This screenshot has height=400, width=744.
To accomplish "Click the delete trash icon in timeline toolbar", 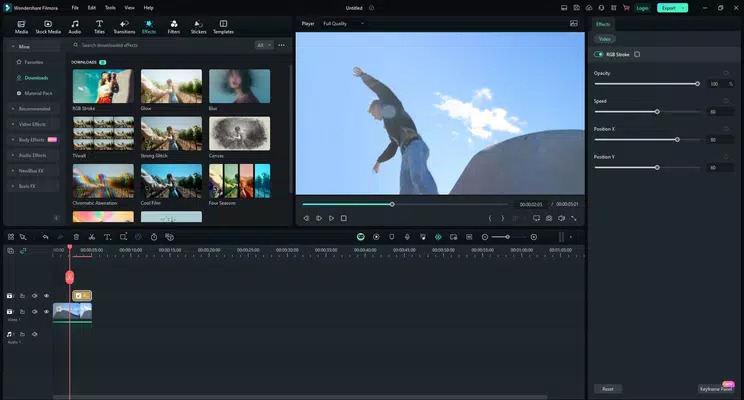I will (75, 237).
